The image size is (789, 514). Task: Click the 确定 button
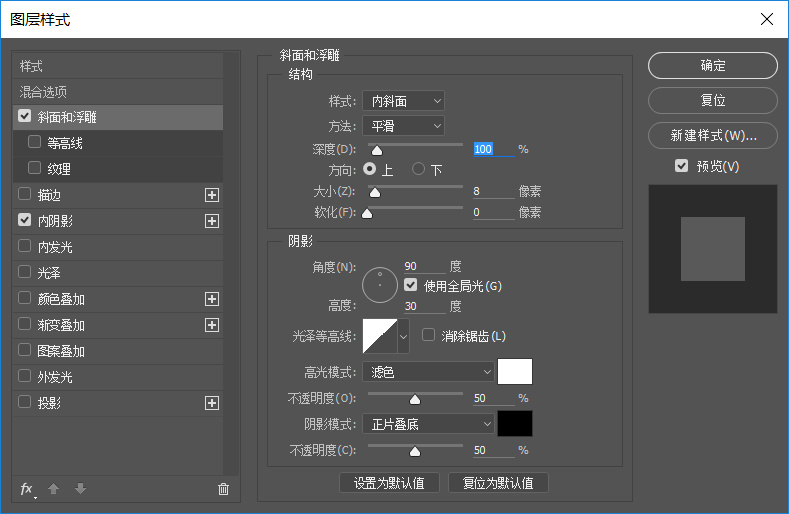pyautogui.click(x=712, y=66)
